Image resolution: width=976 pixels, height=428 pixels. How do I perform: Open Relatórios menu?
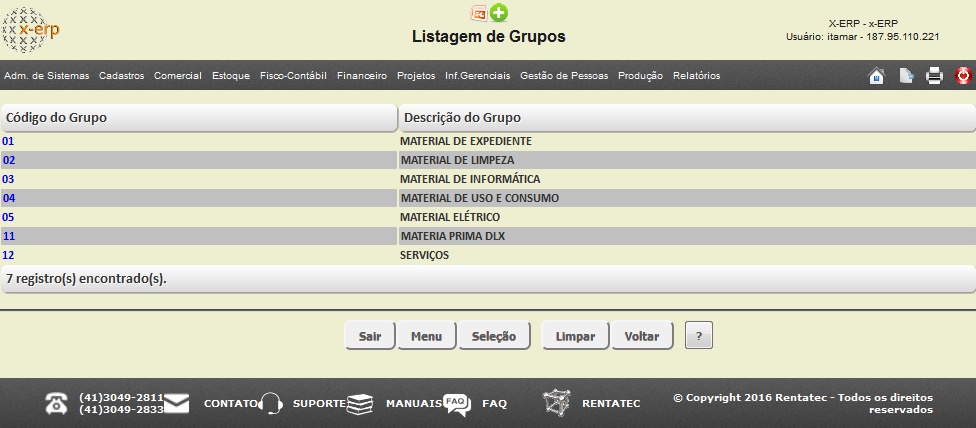[697, 76]
